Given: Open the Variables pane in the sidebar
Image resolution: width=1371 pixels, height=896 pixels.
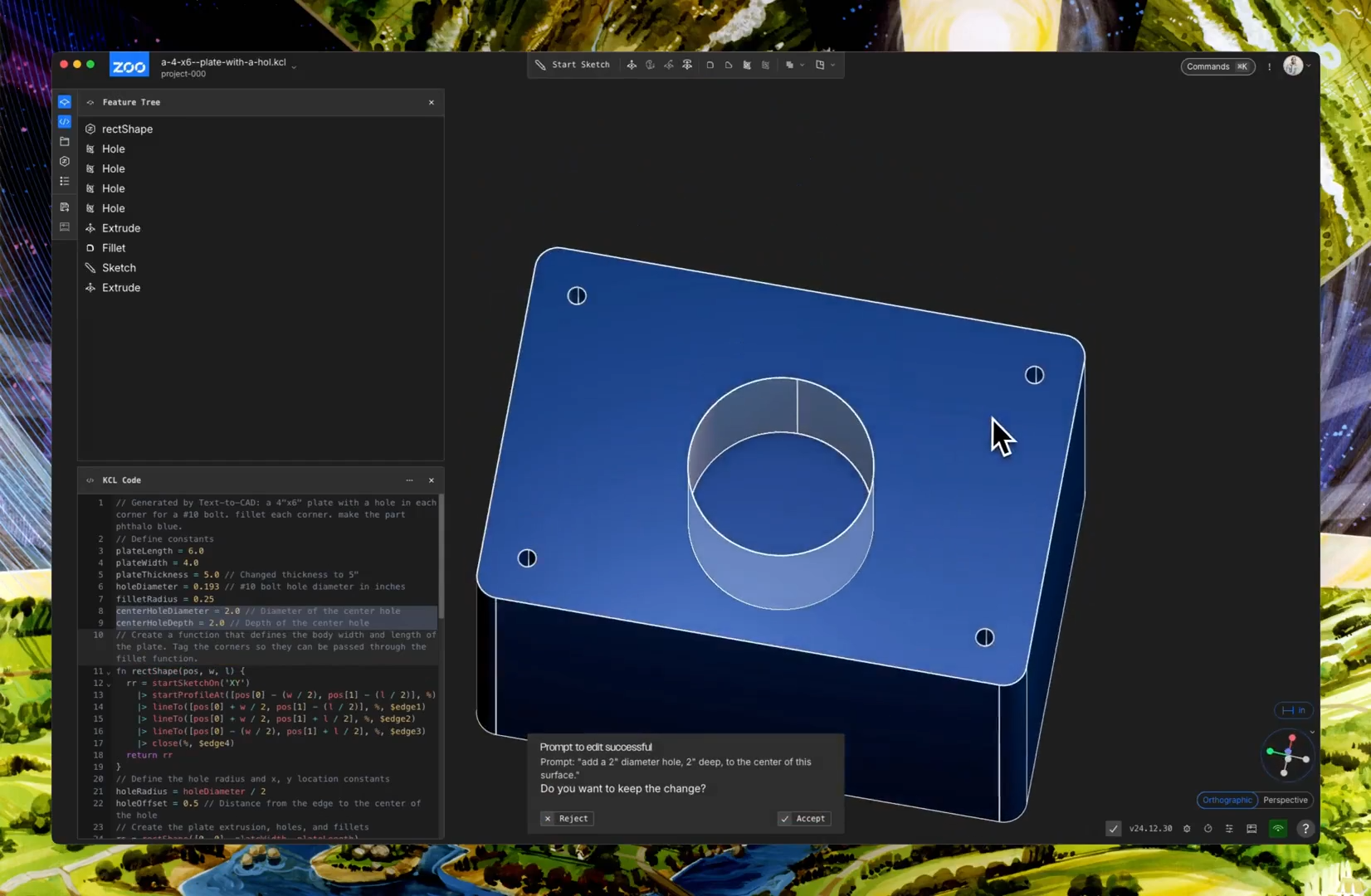Looking at the screenshot, I should point(65,162).
